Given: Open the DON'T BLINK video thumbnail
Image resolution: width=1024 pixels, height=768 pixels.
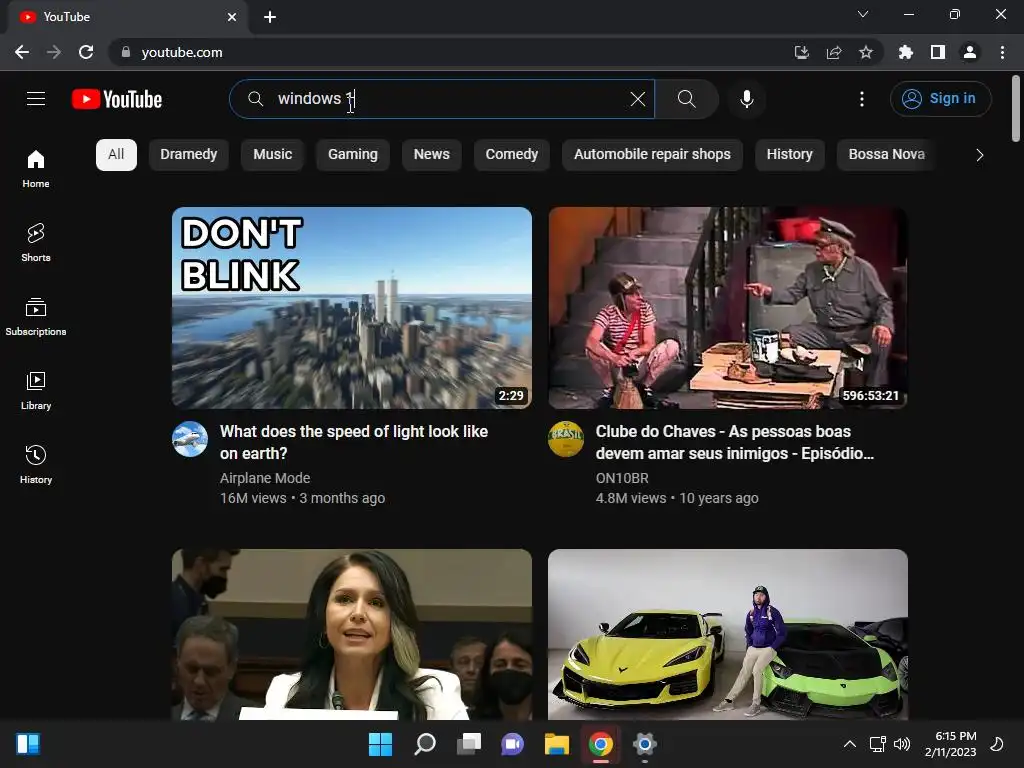Looking at the screenshot, I should (x=352, y=308).
